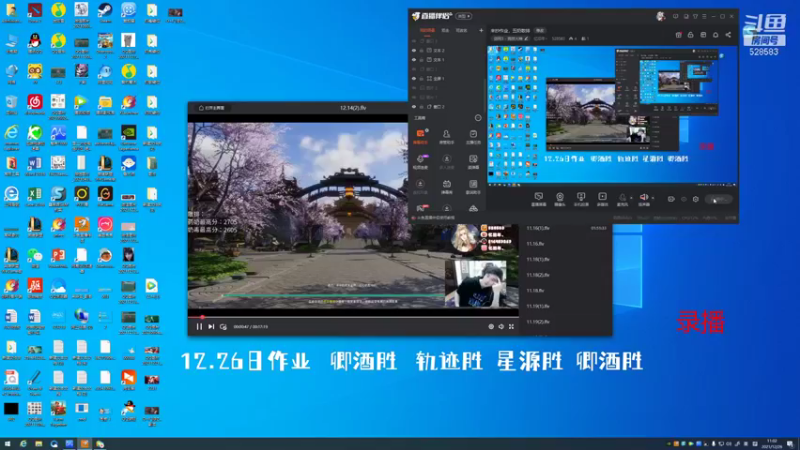Image resolution: width=800 pixels, height=450 pixels.
Task: Expand the speaker options arrow
Action: pyautogui.click(x=653, y=198)
